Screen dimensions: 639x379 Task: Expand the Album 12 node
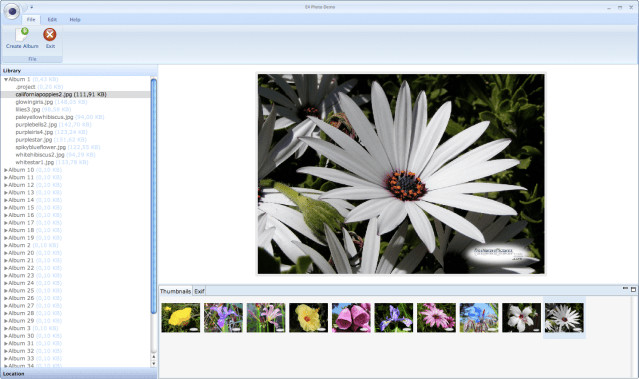pyautogui.click(x=6, y=185)
